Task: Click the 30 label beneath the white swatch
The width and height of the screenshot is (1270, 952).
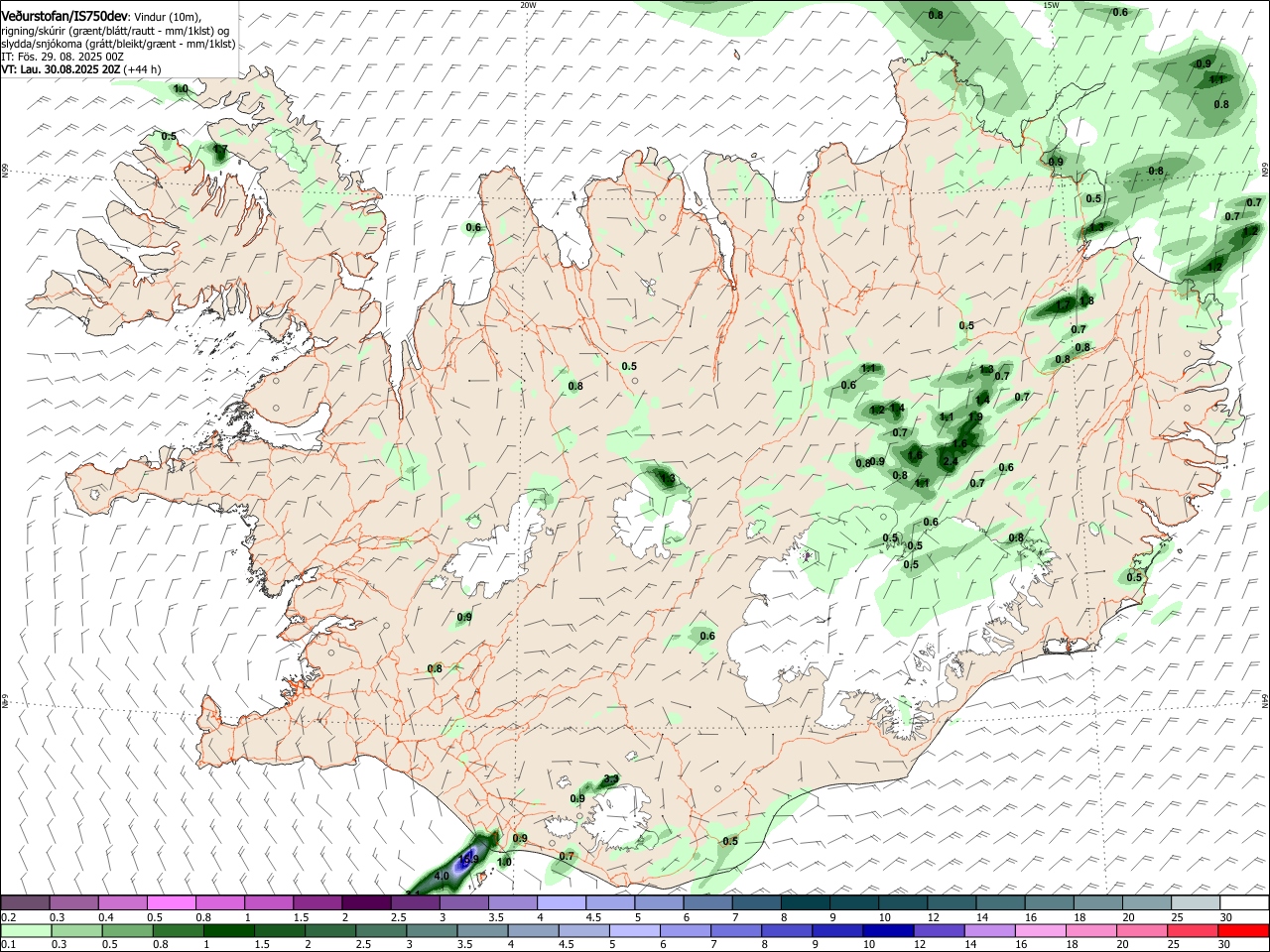Action: coord(1226,917)
